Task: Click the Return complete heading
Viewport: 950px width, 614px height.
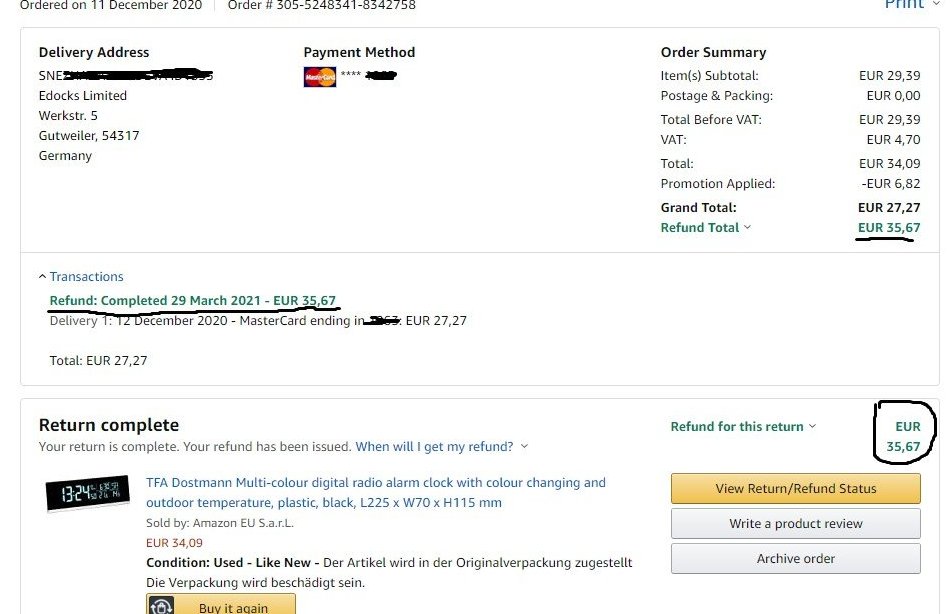Action: click(109, 425)
